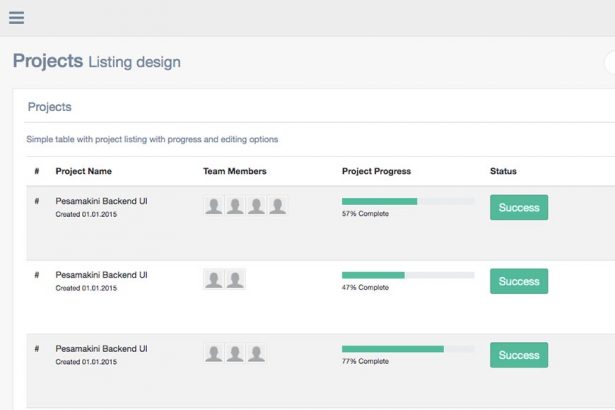Click fourth avatar in first project row
Screen dimensions: 615x410
278,206
